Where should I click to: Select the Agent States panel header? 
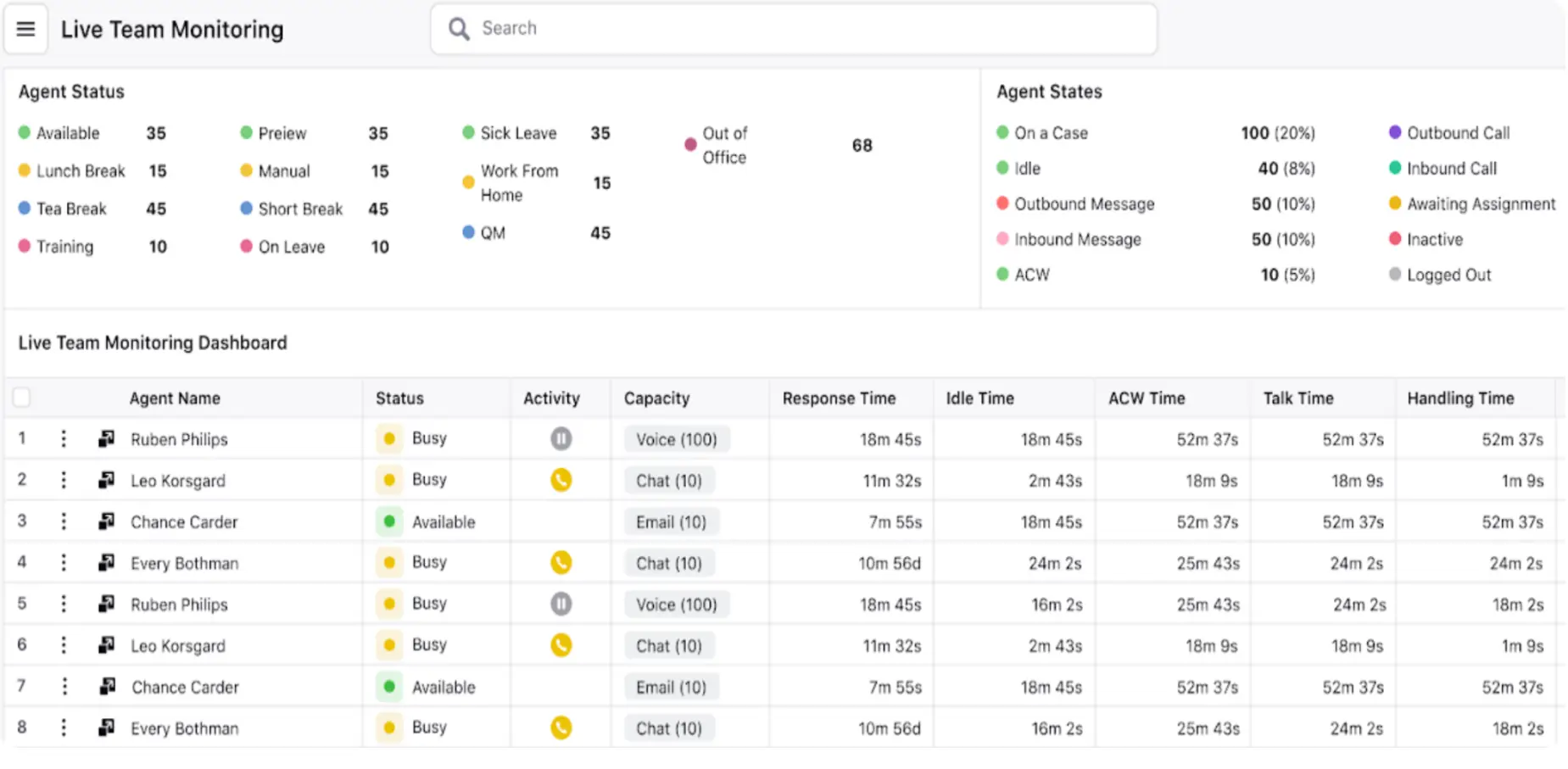click(1049, 91)
